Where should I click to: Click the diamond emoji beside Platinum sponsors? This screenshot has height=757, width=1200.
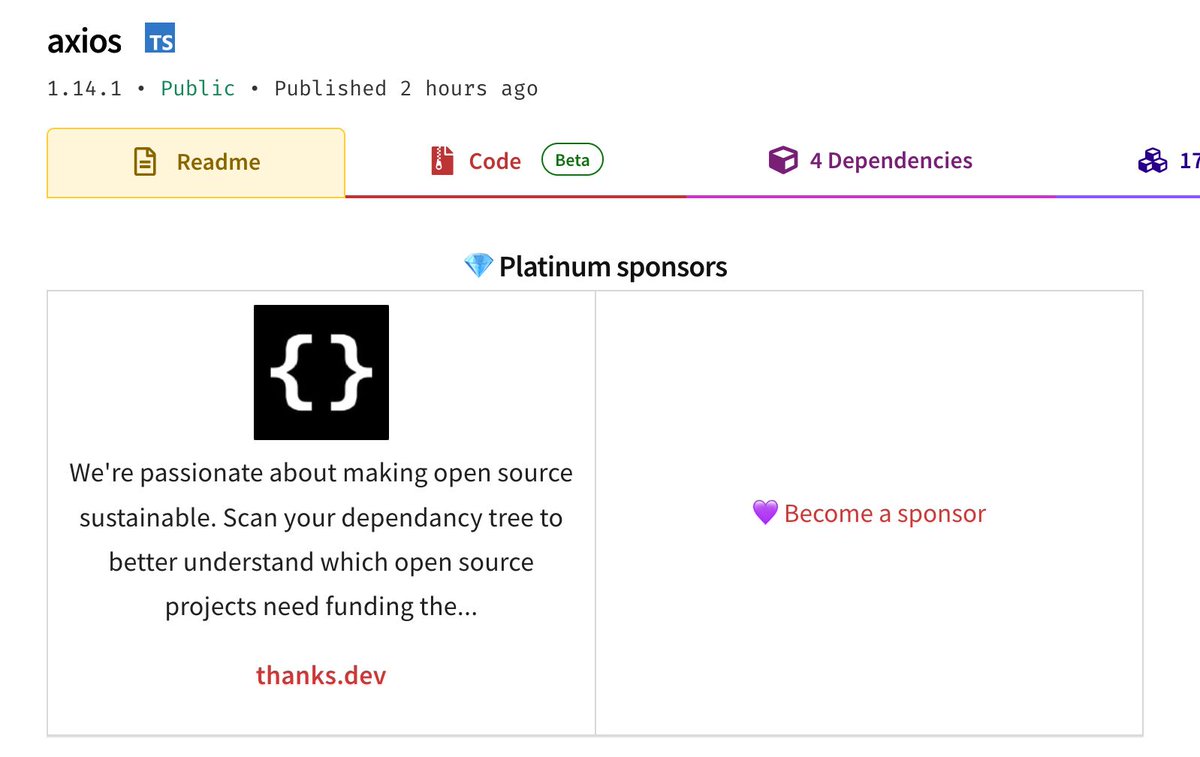tap(479, 266)
